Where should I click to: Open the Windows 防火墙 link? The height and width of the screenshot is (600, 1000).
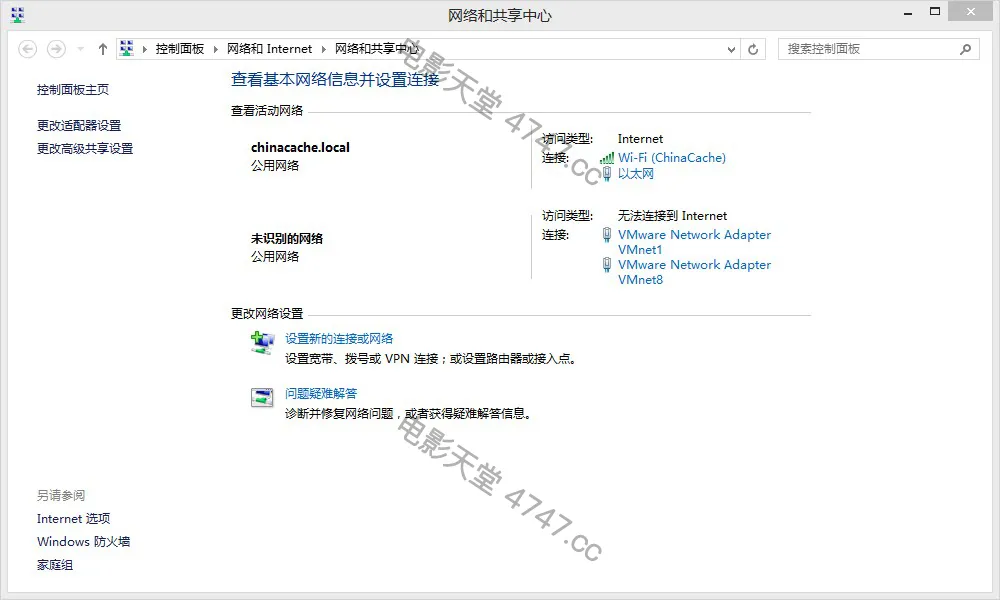pos(83,542)
